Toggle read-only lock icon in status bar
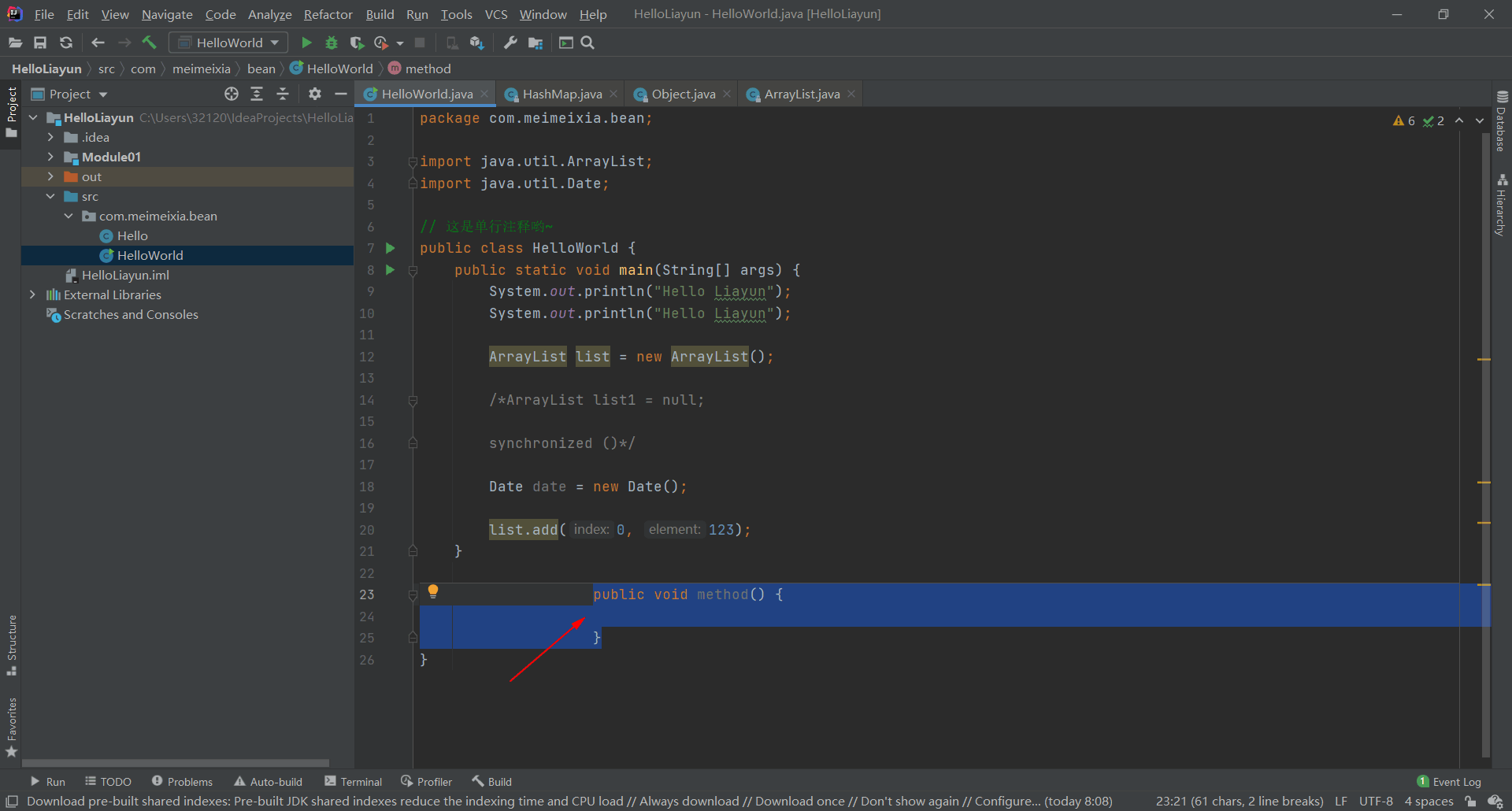 (x=1470, y=802)
